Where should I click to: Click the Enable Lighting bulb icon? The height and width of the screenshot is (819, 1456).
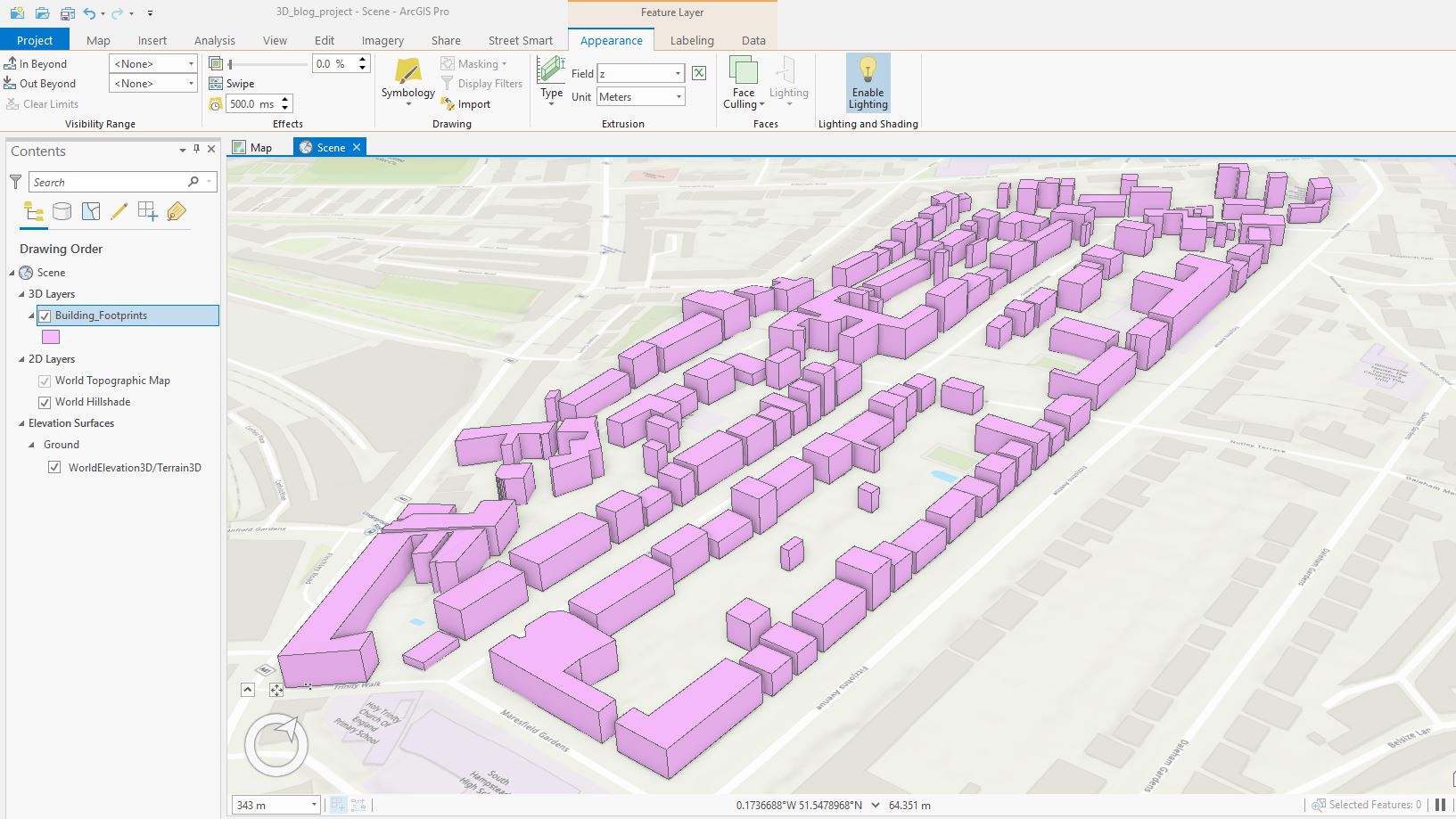click(868, 70)
